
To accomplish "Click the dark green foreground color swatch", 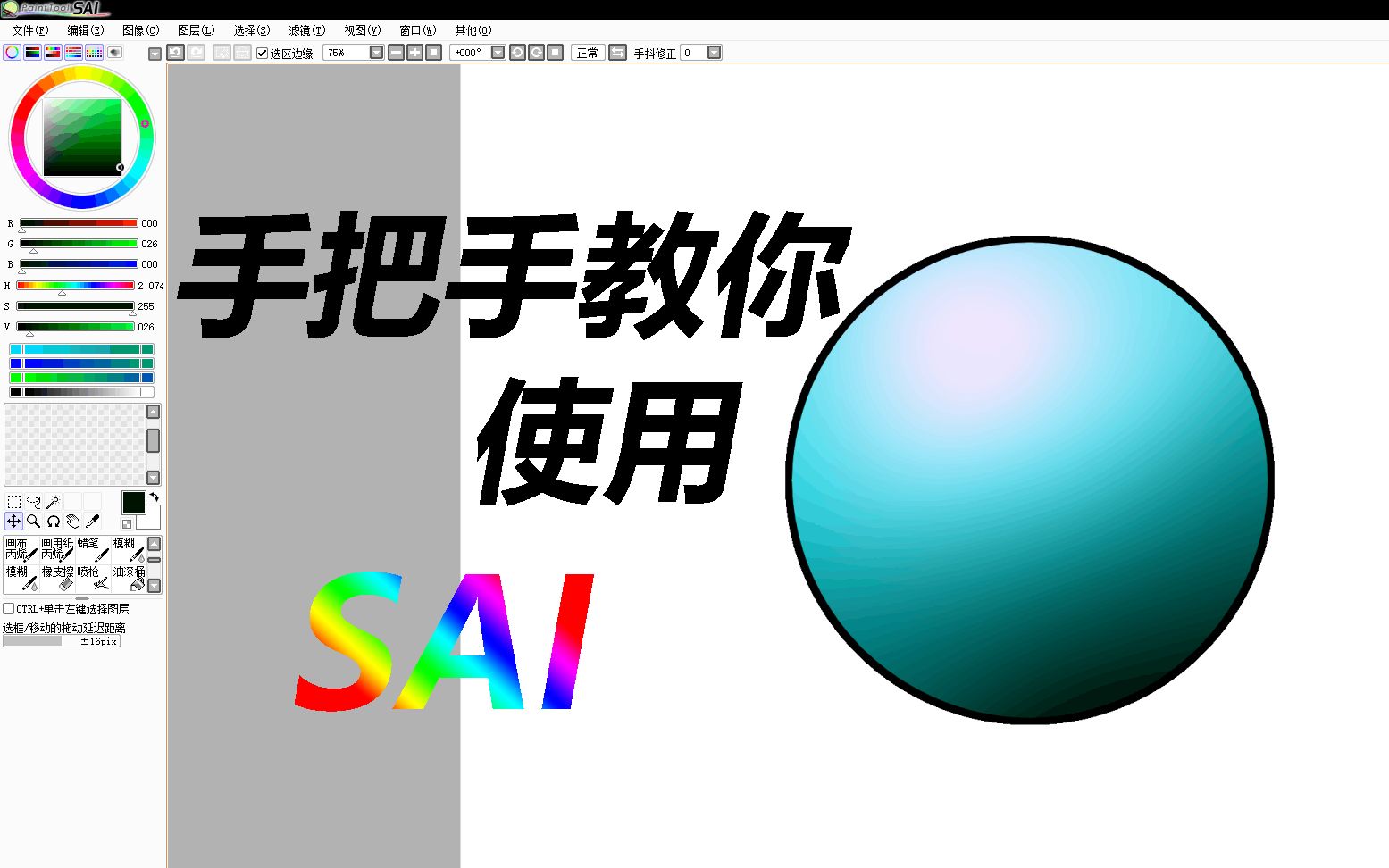I will pos(133,503).
